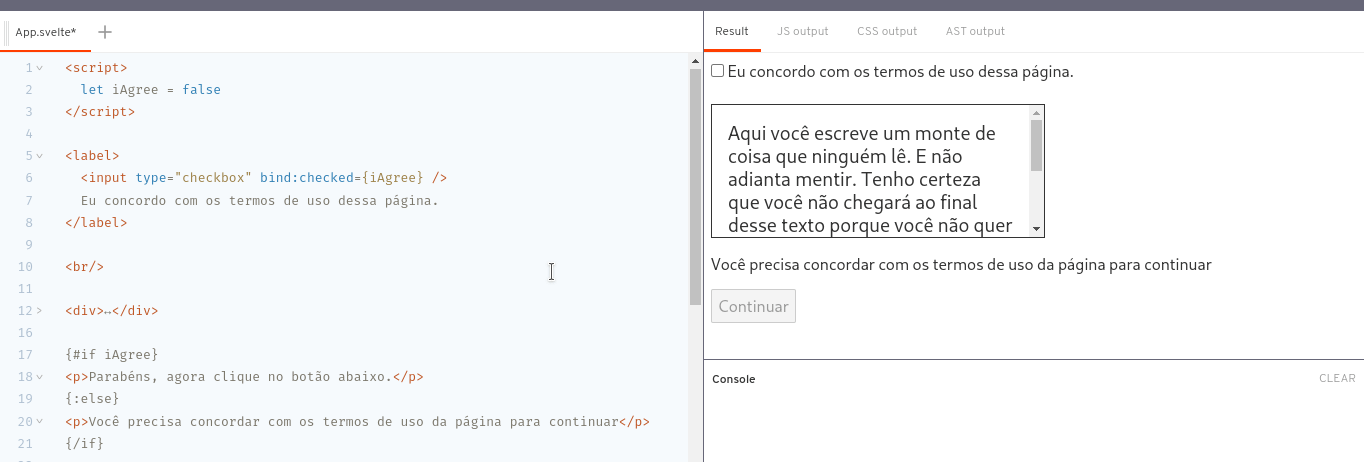The height and width of the screenshot is (462, 1364).
Task: Collapse the label block at line 5
Action: tap(39, 156)
